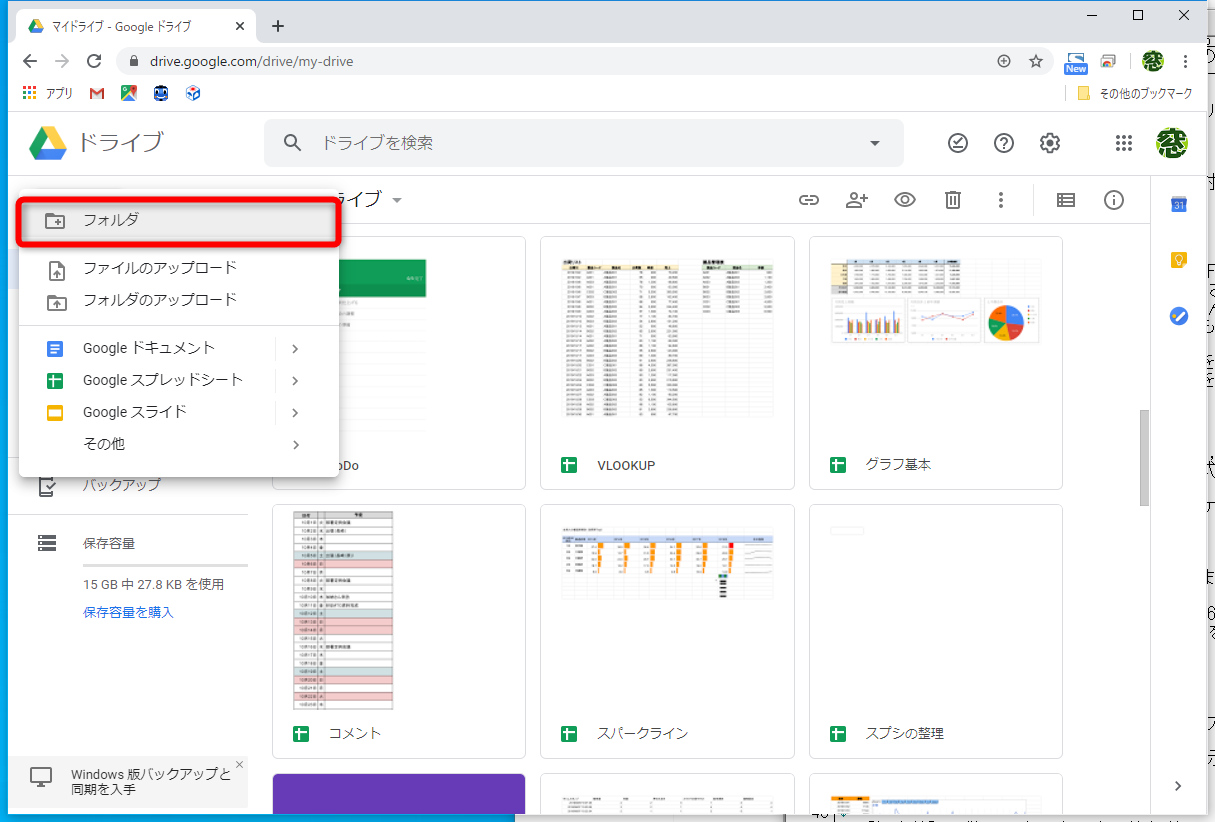Viewport: 1215px width, 822px height.
Task: Expand the Google ドキュメント submenu
Action: (x=148, y=347)
